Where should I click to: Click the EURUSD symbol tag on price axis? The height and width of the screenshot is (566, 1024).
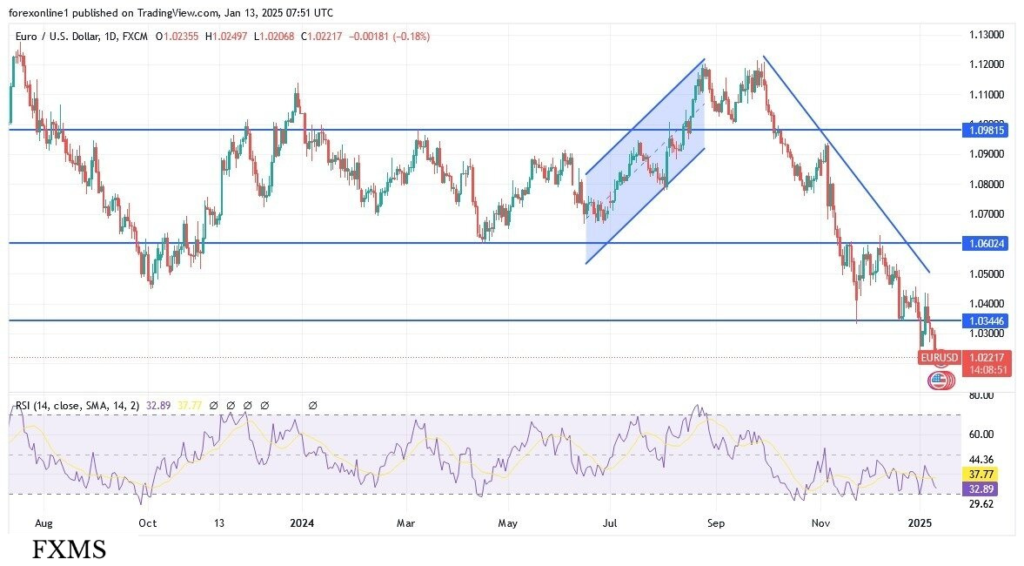click(939, 357)
